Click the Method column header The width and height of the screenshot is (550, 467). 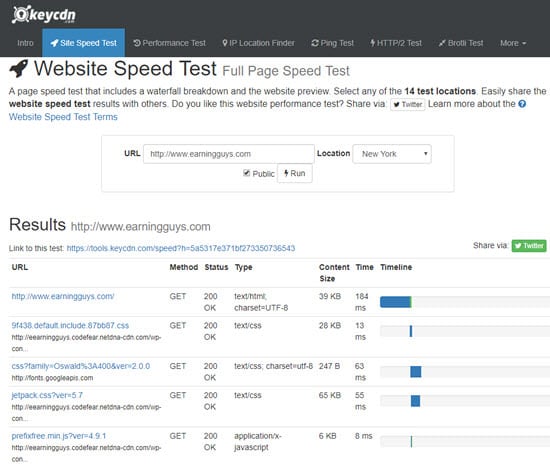tap(184, 267)
